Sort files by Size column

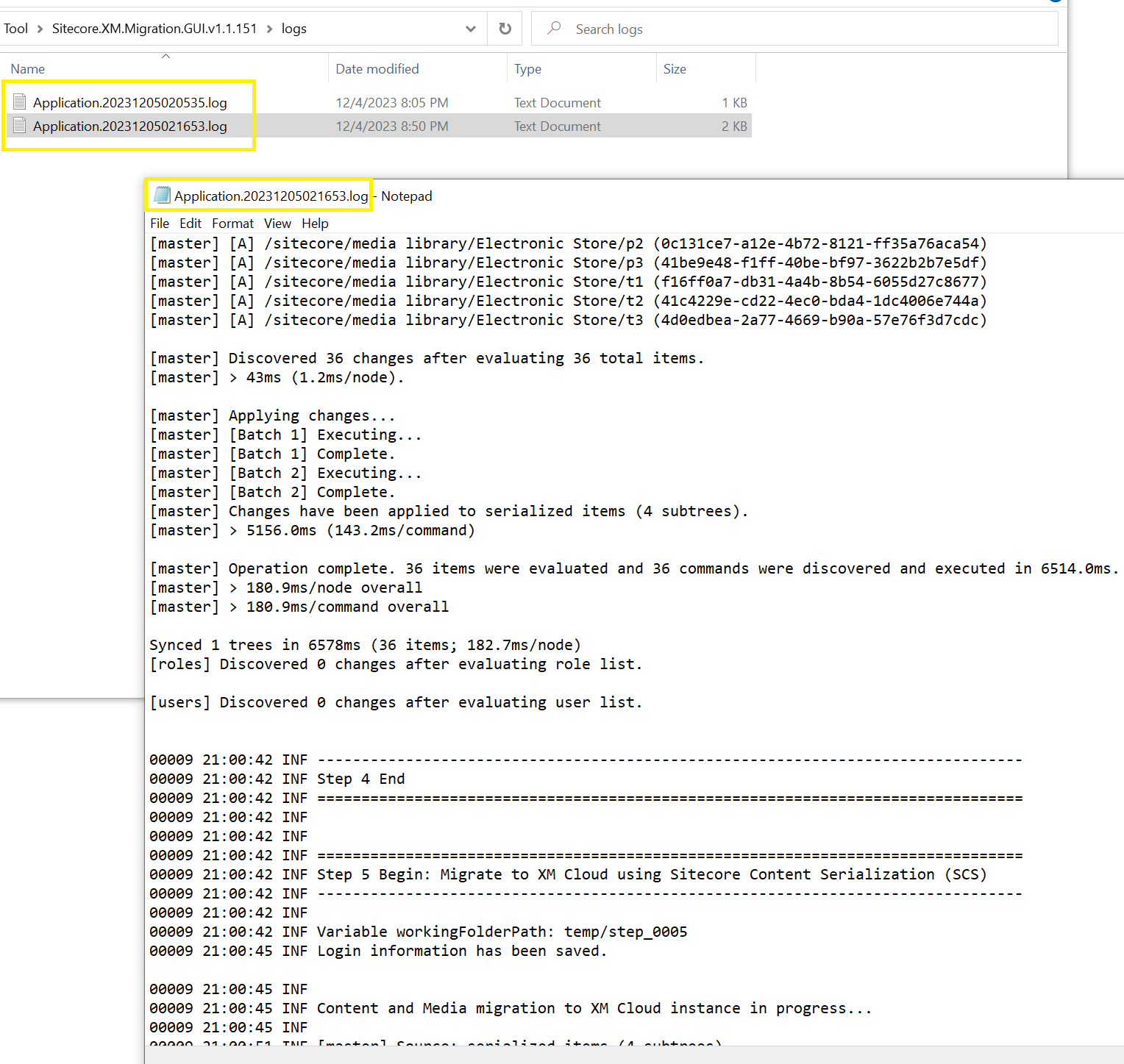tap(675, 69)
